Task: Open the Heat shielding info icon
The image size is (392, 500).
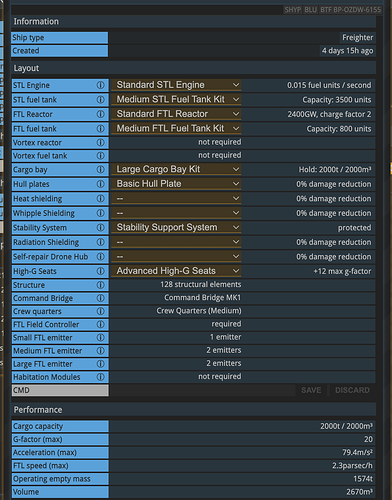Action: 100,199
